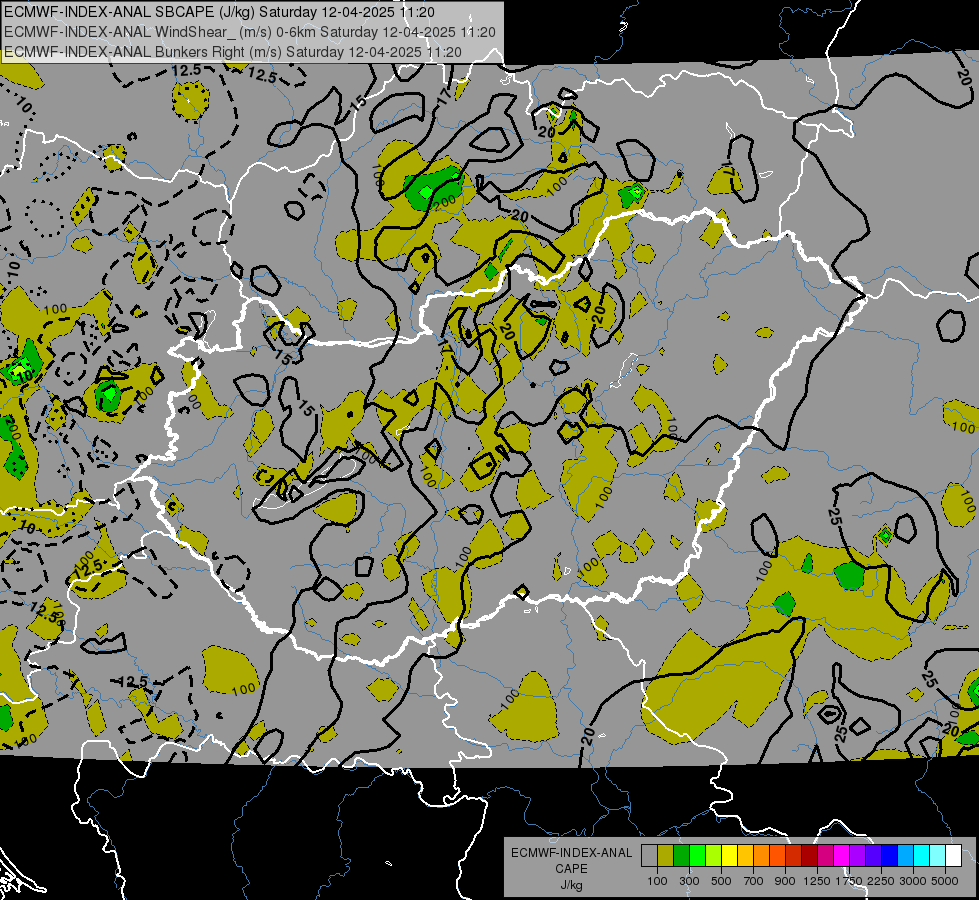Click the CAPE label in legend
Screen dimensions: 979x900
[571, 869]
